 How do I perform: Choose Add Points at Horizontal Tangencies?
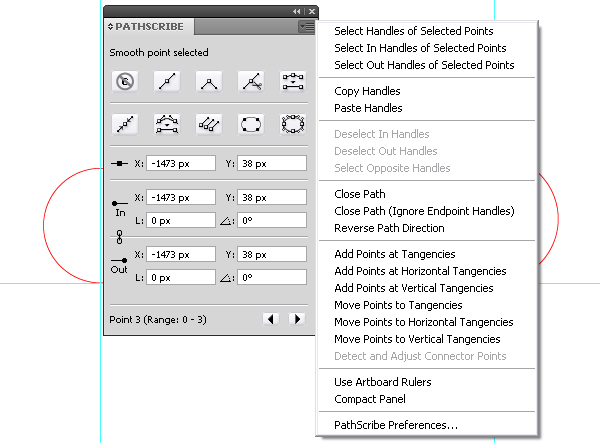tap(427, 271)
